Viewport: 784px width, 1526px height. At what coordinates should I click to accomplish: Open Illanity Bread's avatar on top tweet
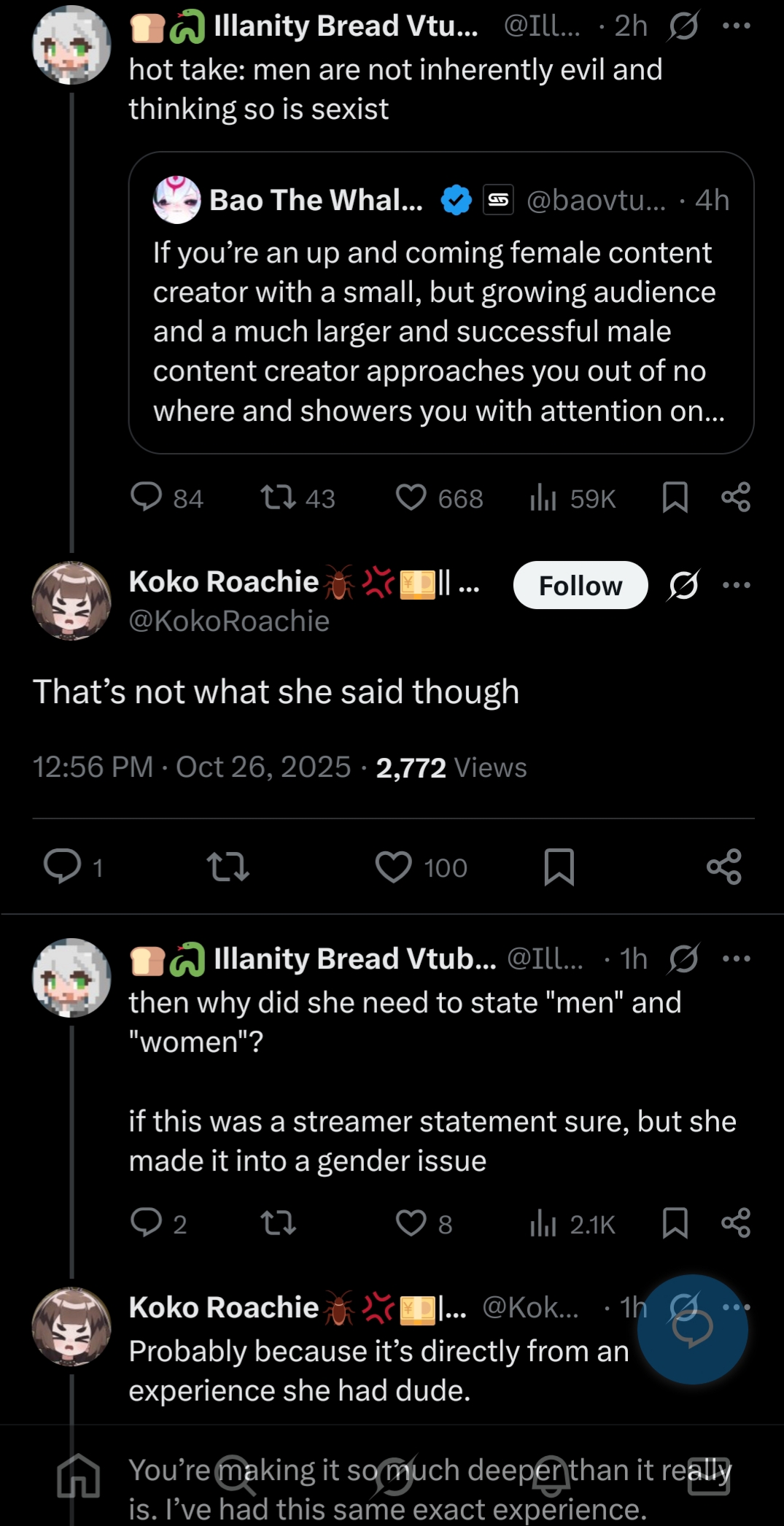point(71,45)
